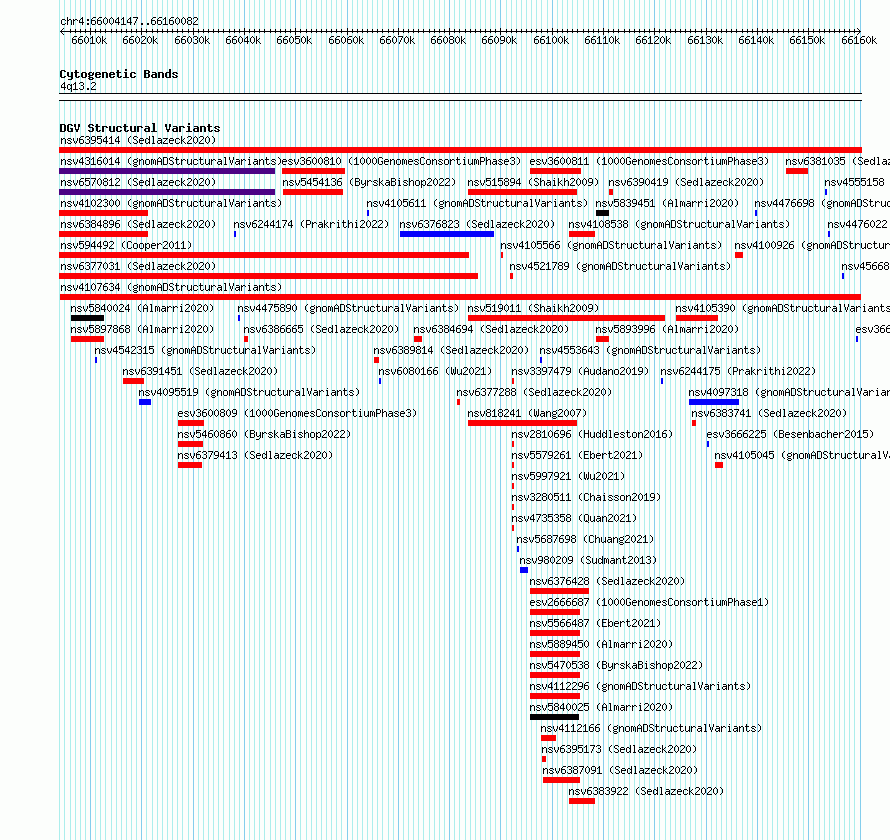Viewport: 890px width, 840px height.
Task: Select nsv515894 (Shaikh2009) variant label
Action: pyautogui.click(x=533, y=182)
